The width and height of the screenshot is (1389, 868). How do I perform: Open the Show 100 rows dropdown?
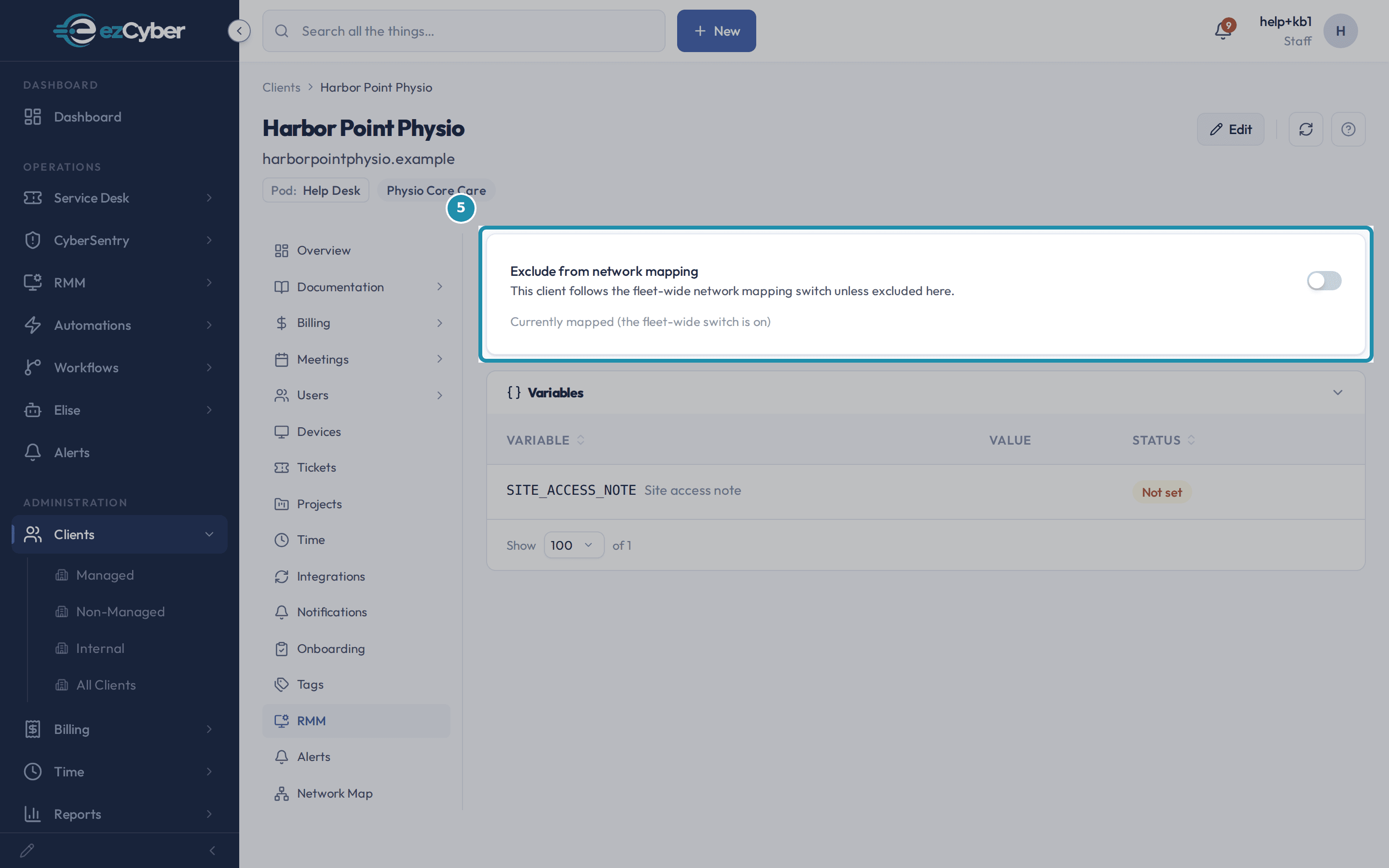(x=573, y=545)
